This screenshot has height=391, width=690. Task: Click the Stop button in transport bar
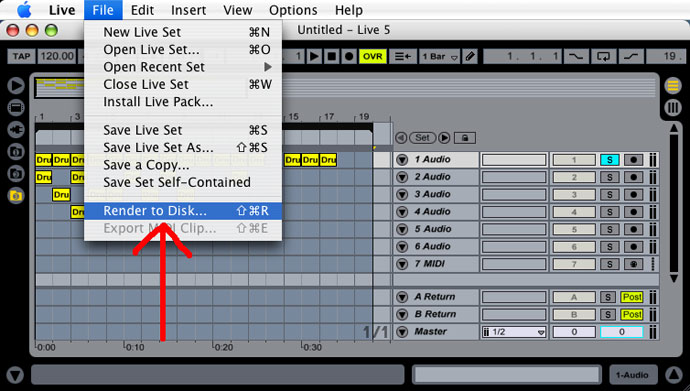pos(332,56)
